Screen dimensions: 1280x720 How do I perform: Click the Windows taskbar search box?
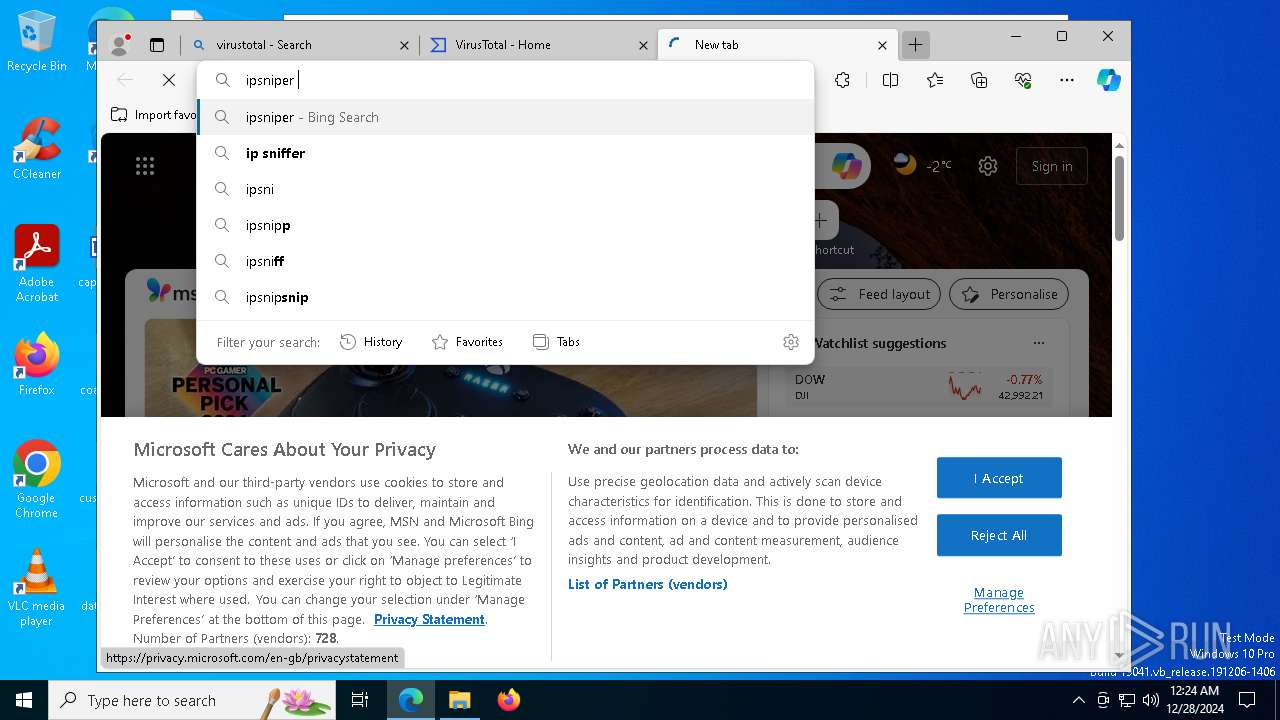click(x=192, y=700)
